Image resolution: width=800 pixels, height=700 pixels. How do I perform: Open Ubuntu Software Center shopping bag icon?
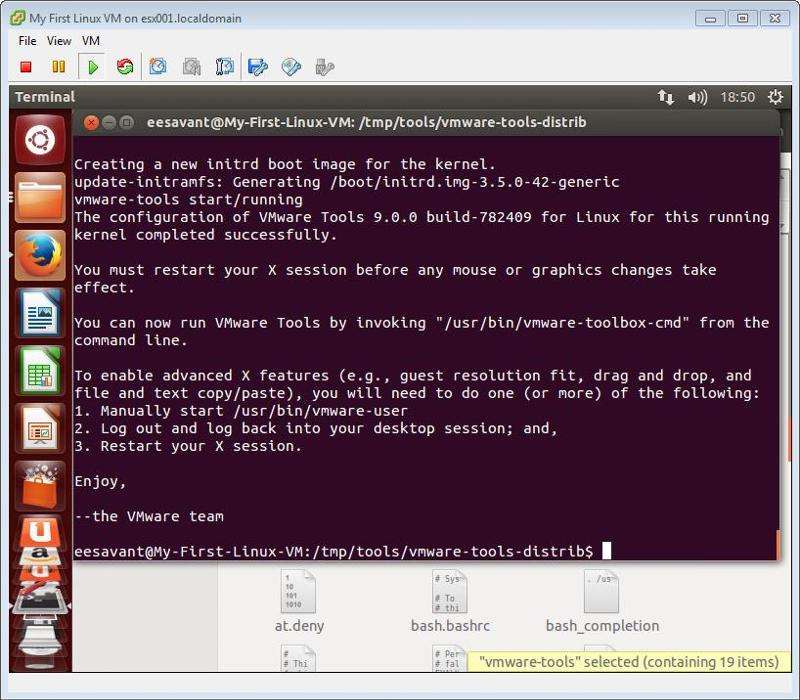point(40,486)
